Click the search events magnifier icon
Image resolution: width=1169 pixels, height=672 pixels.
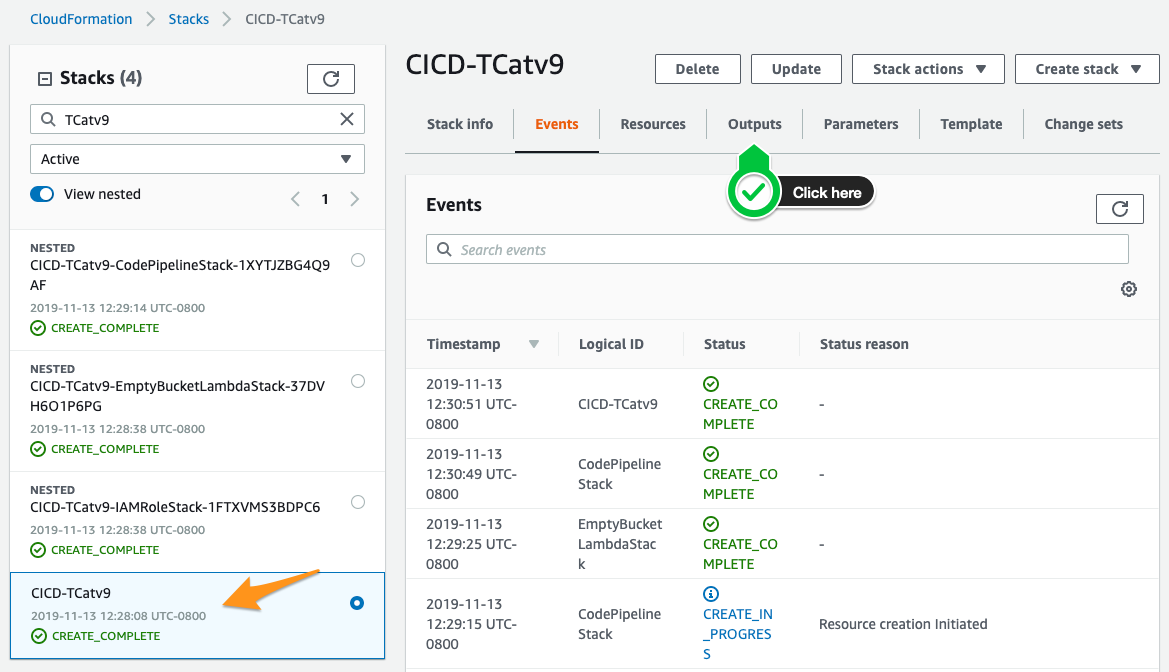click(444, 249)
